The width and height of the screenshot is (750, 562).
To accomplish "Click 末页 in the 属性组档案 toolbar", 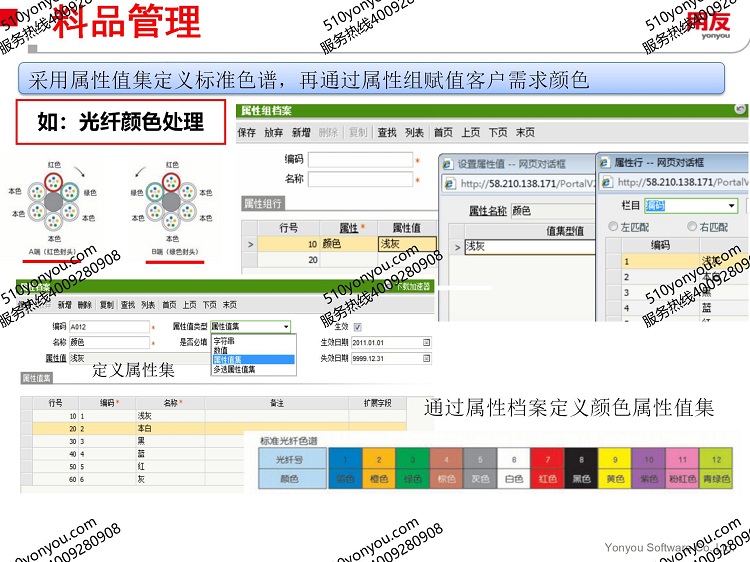I will coord(524,133).
